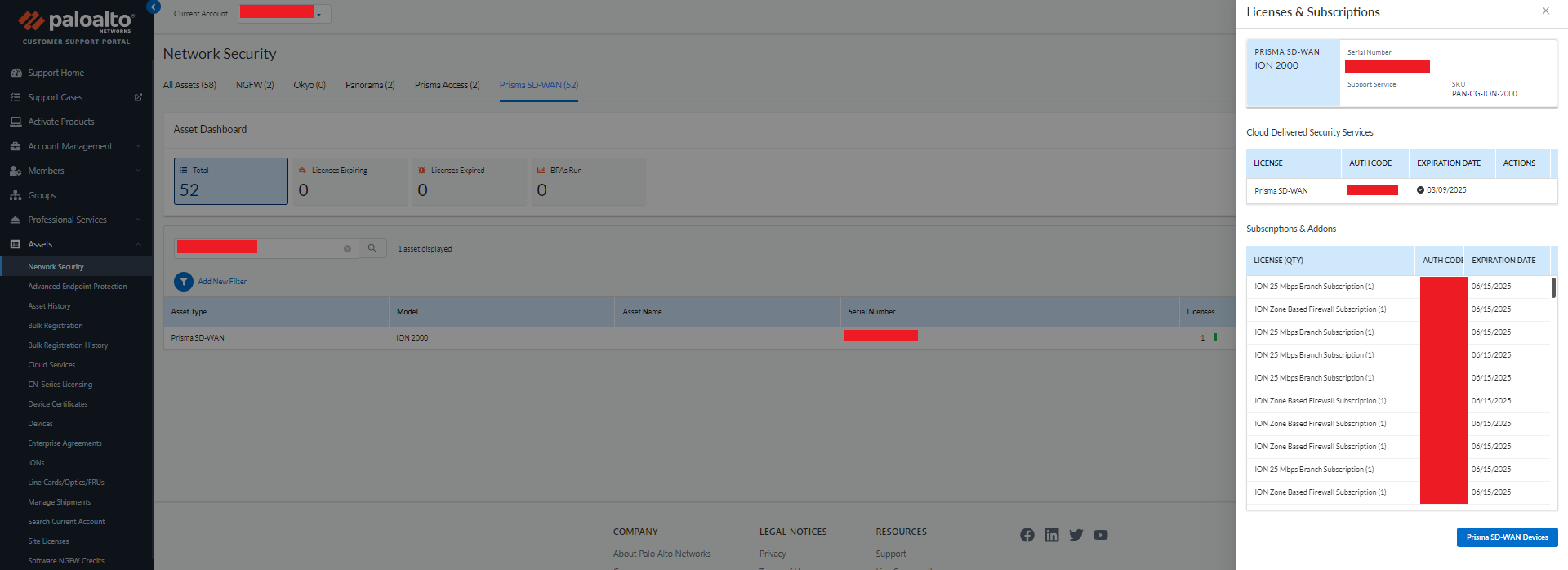Click the Activate Products laptop icon
Viewport: 1568px width, 570px height.
(16, 122)
